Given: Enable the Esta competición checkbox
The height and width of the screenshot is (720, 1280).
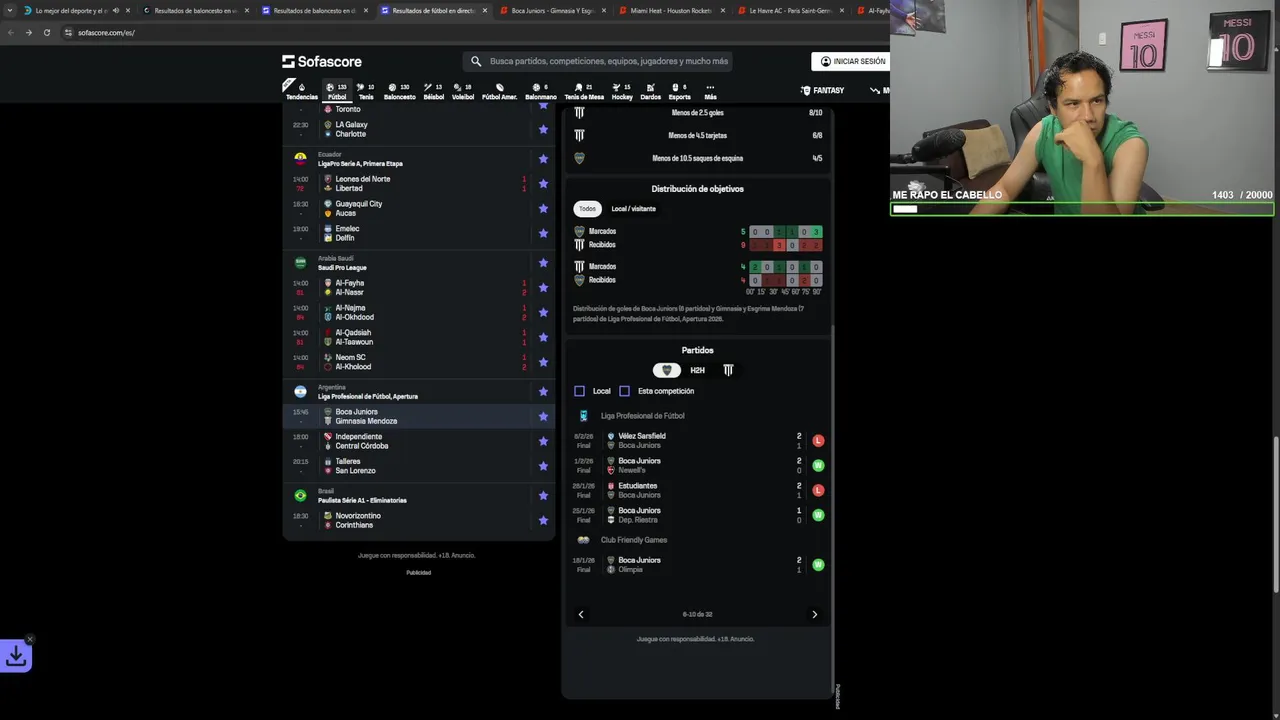Looking at the screenshot, I should (624, 391).
